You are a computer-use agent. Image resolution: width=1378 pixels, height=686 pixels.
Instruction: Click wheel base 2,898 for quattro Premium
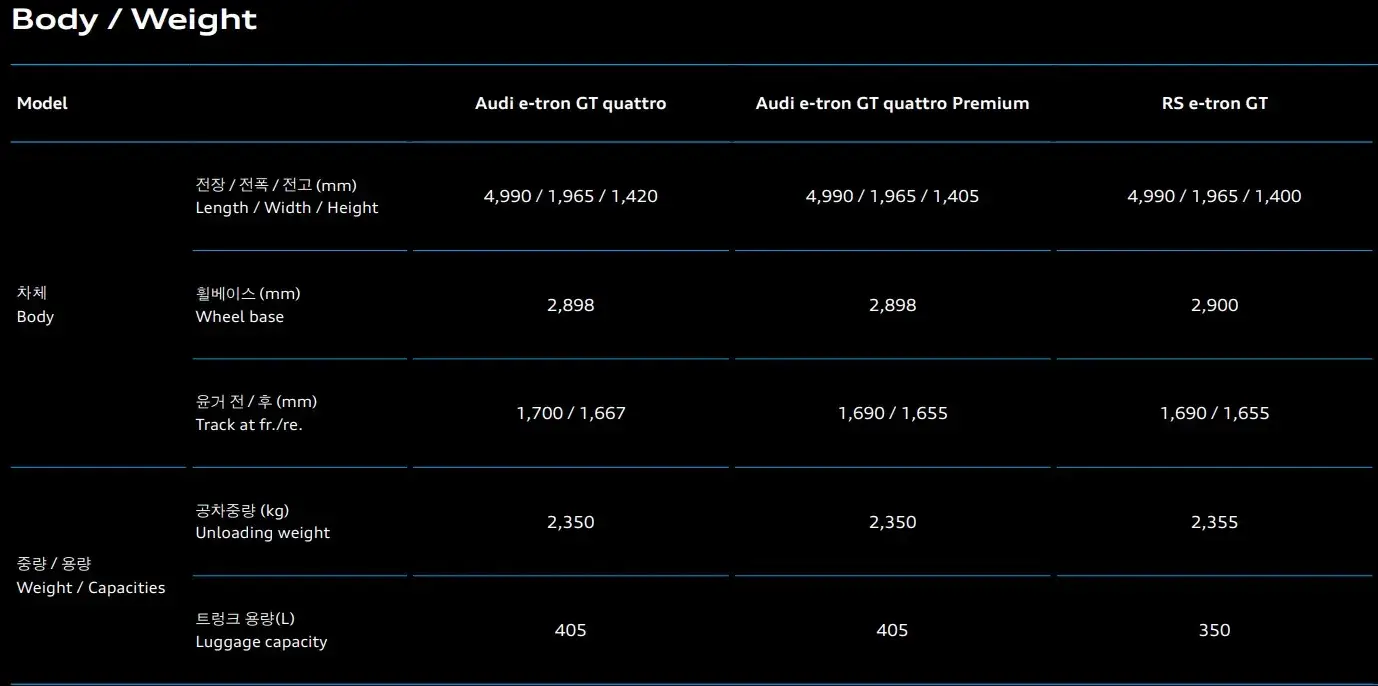tap(892, 305)
